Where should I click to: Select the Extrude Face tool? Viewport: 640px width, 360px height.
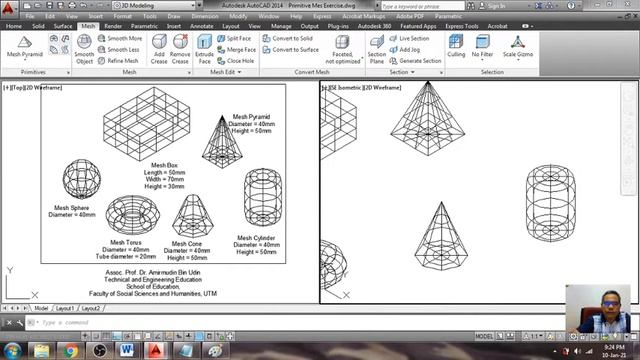(204, 49)
